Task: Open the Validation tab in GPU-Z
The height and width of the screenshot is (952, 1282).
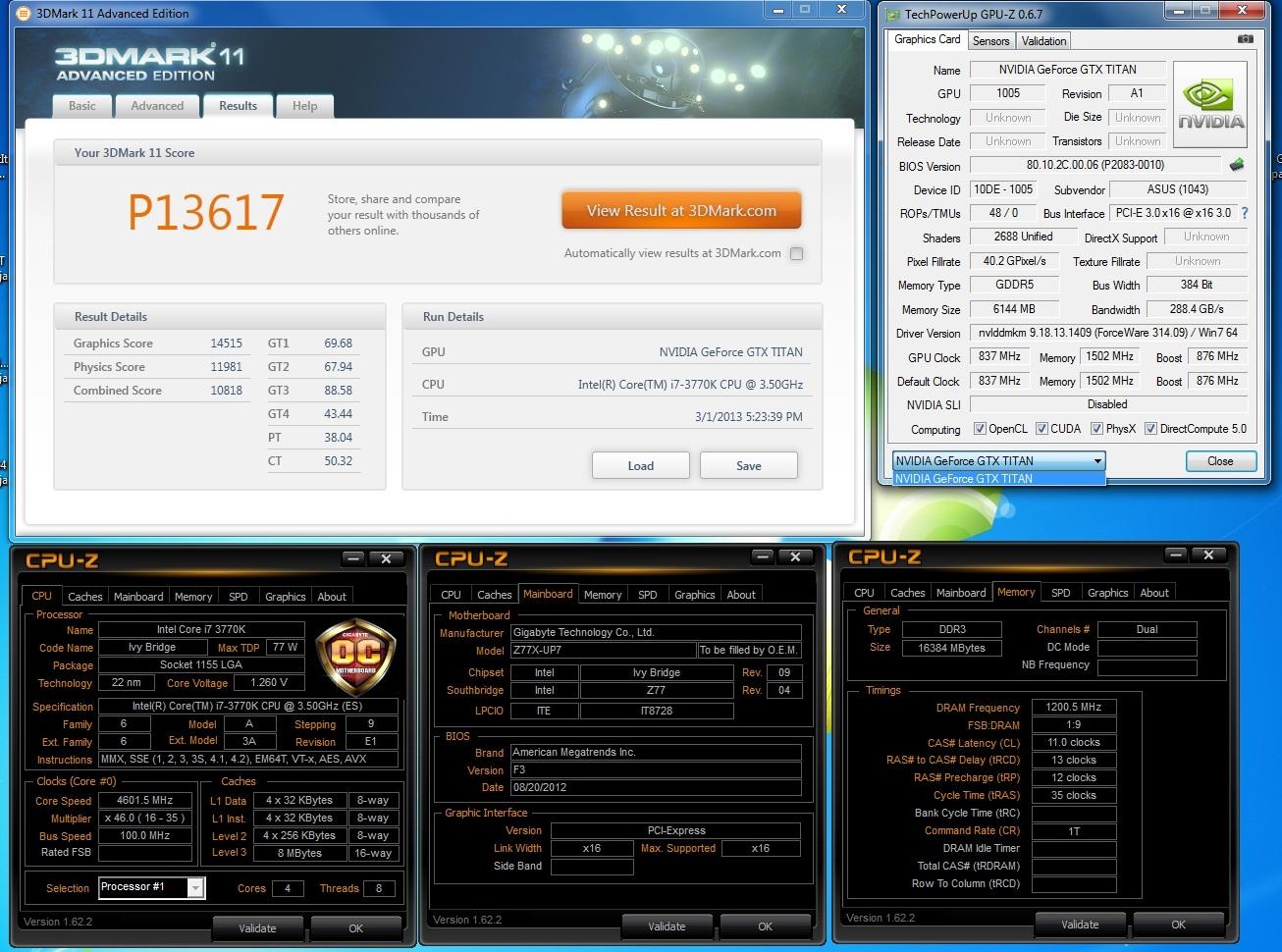Action: [x=1043, y=41]
